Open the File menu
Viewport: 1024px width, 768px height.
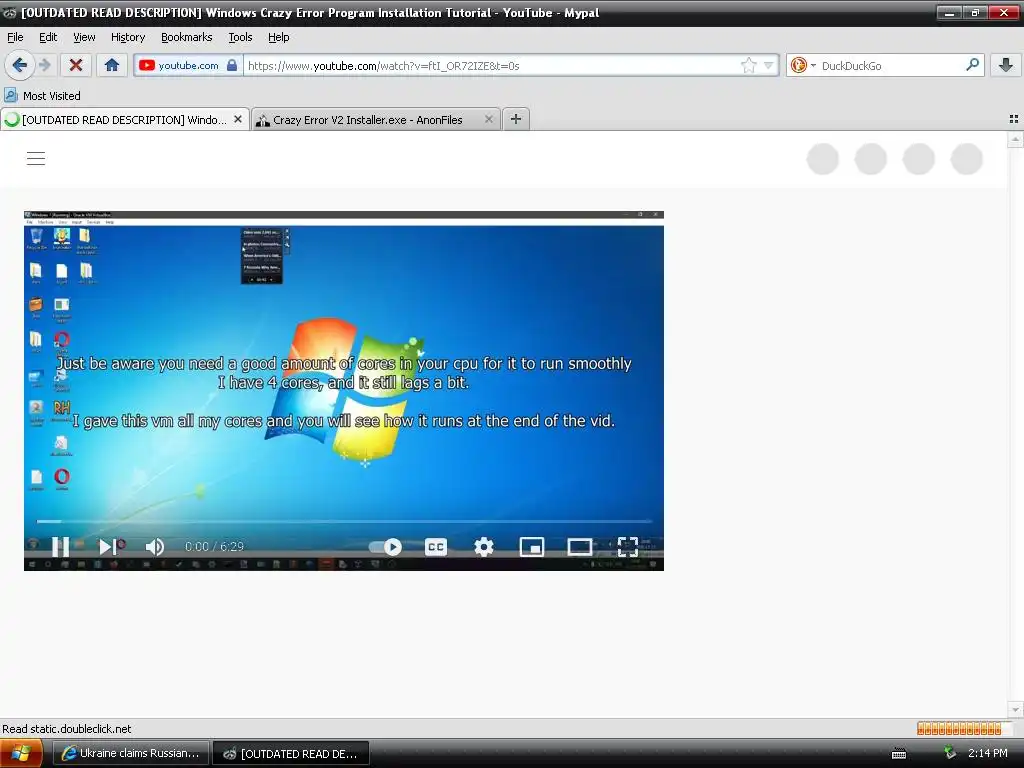click(x=15, y=37)
